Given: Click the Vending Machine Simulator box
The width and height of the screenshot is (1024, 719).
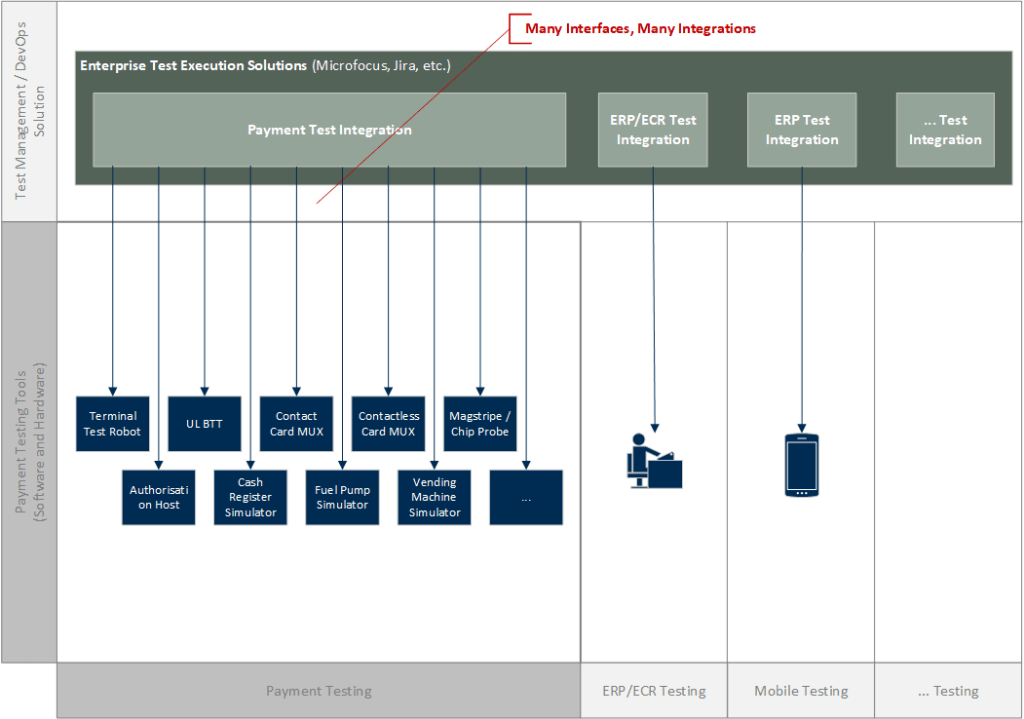Looking at the screenshot, I should tap(434, 498).
